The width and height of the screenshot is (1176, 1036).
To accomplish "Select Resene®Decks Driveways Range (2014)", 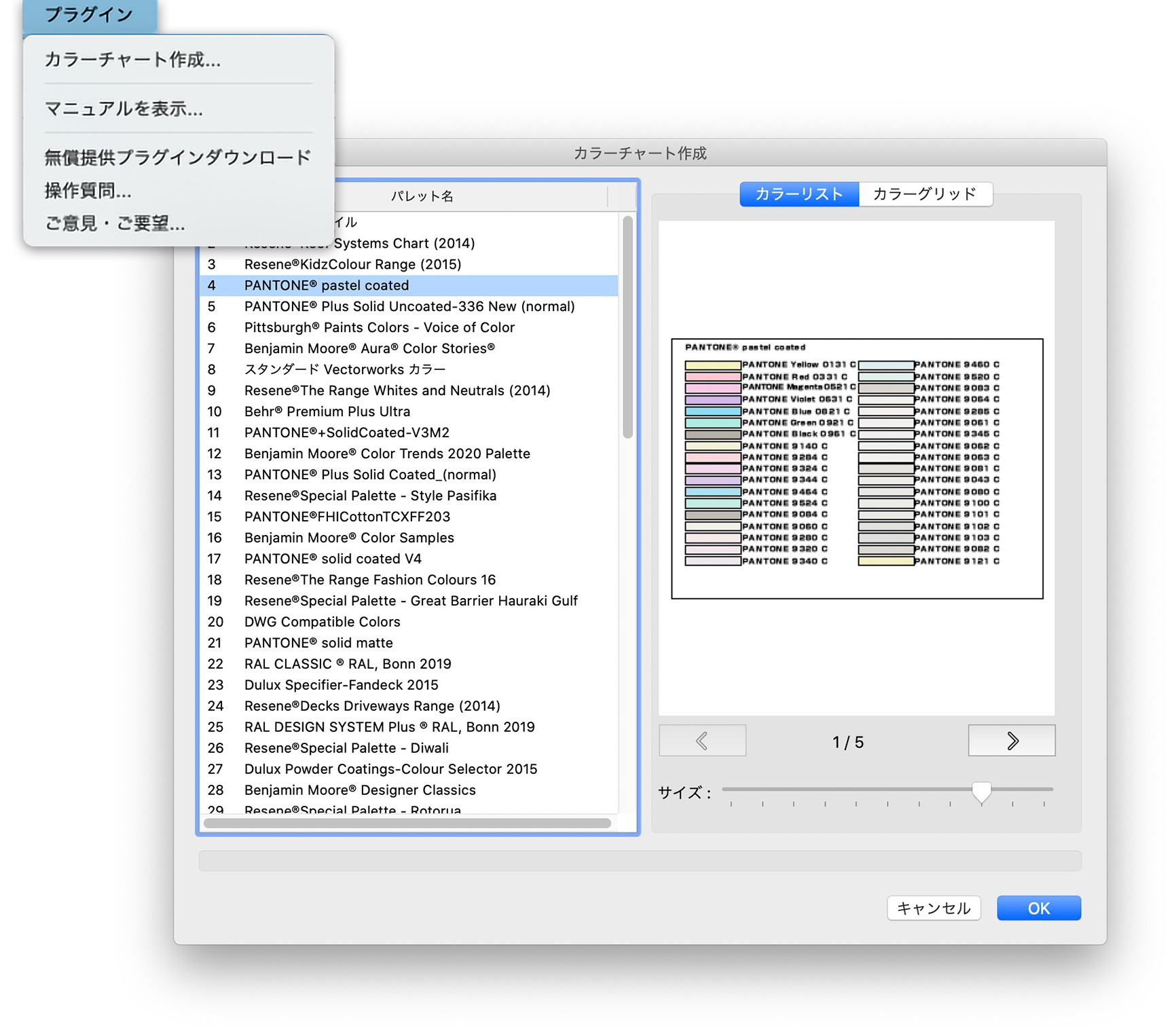I will click(409, 707).
